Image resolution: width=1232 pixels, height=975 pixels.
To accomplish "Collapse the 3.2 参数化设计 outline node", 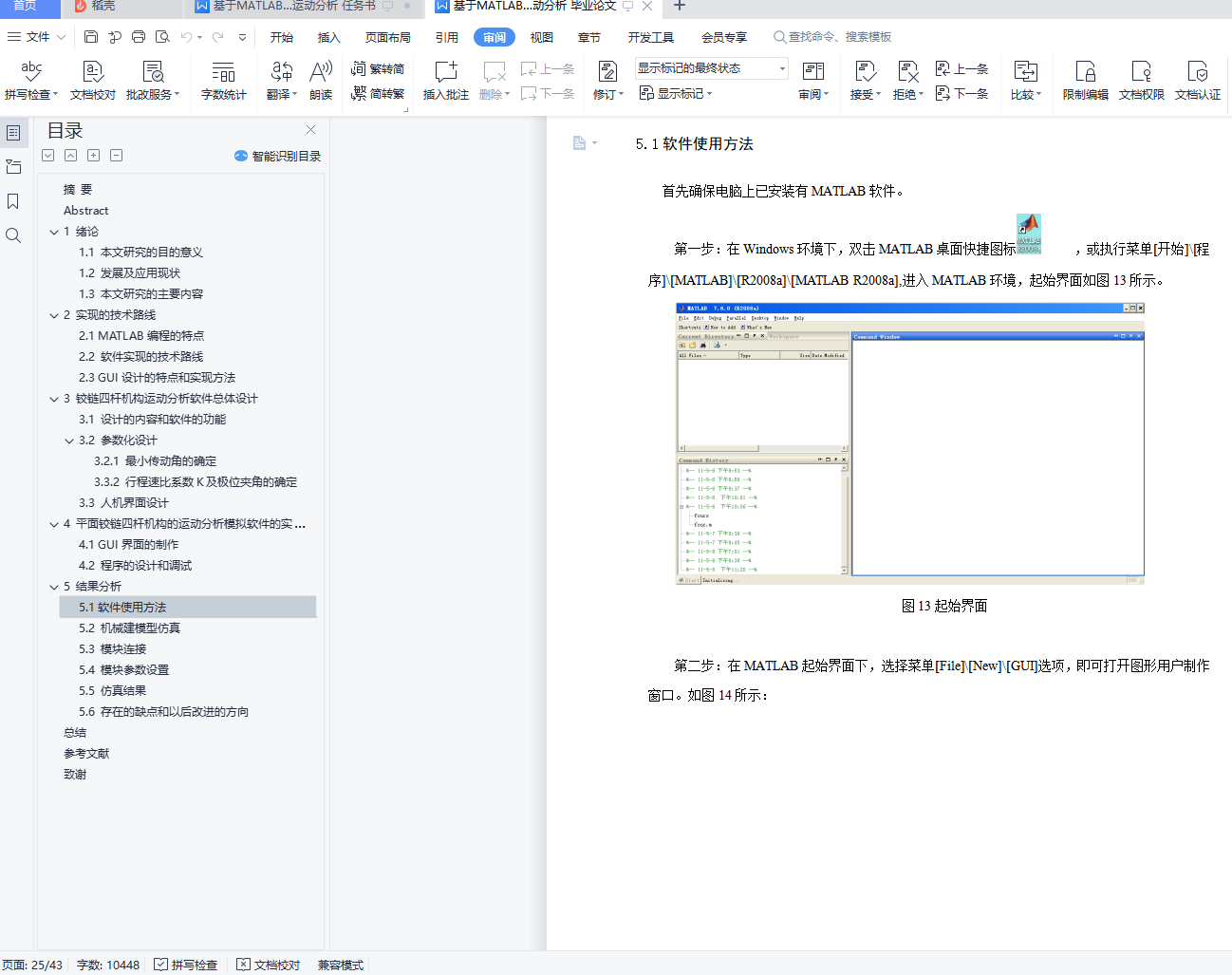I will click(x=69, y=441).
